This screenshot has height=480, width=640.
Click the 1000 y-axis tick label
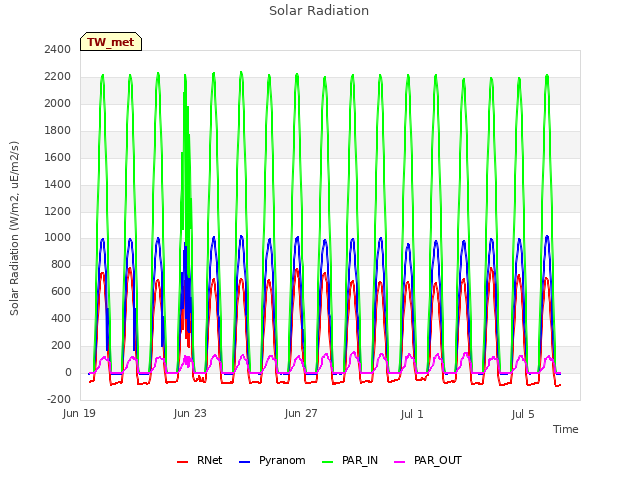58,238
